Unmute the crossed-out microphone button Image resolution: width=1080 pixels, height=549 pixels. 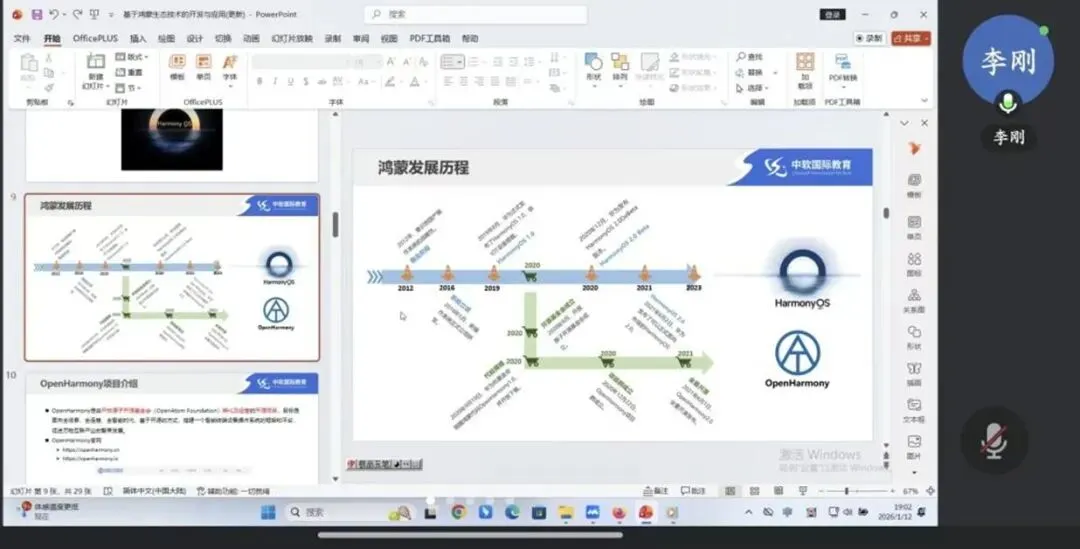click(994, 440)
